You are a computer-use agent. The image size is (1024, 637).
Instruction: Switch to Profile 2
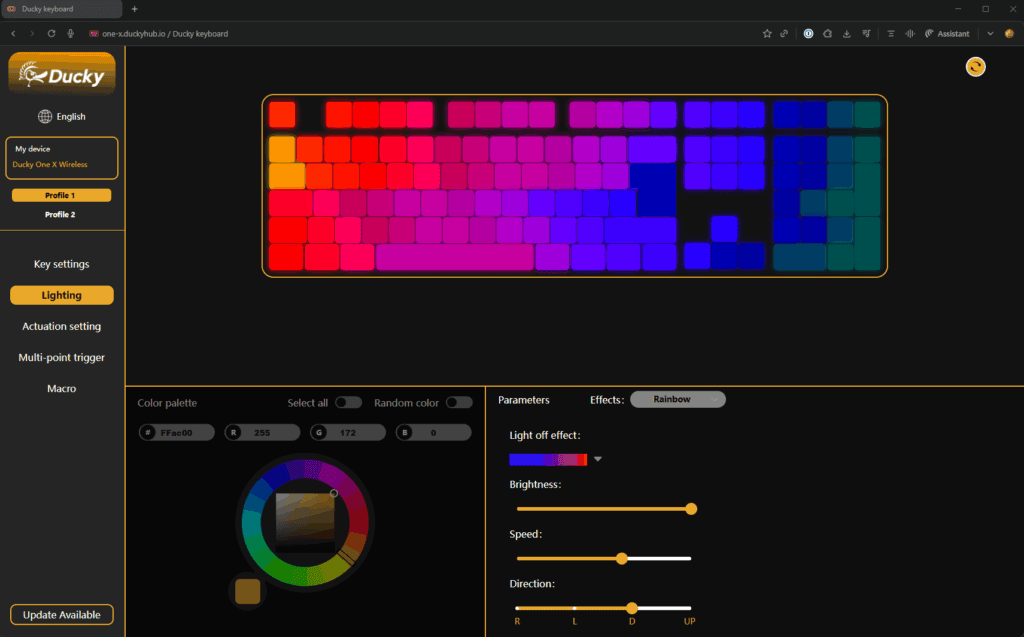pyautogui.click(x=60, y=214)
